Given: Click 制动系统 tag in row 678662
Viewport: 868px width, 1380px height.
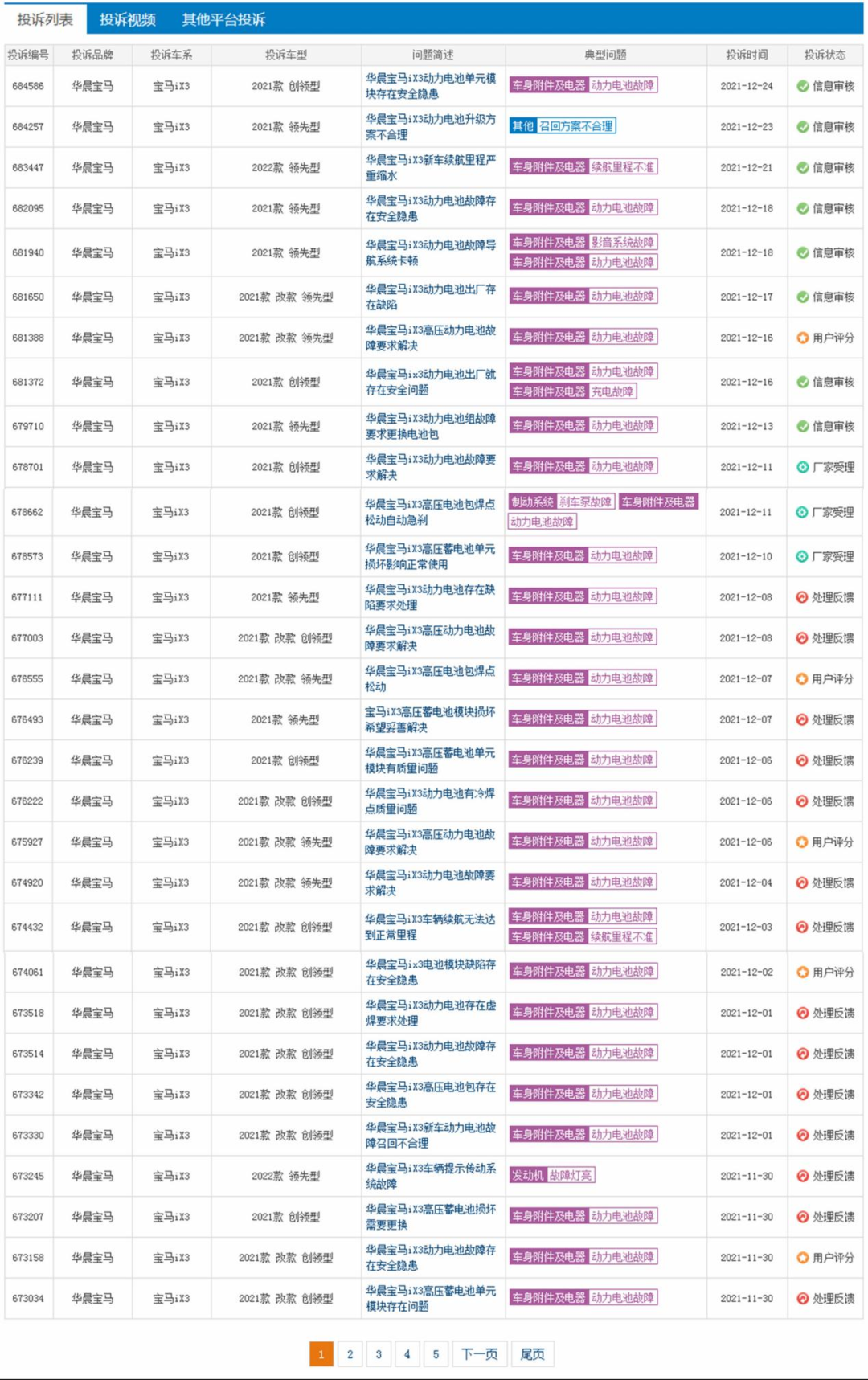Looking at the screenshot, I should (532, 502).
